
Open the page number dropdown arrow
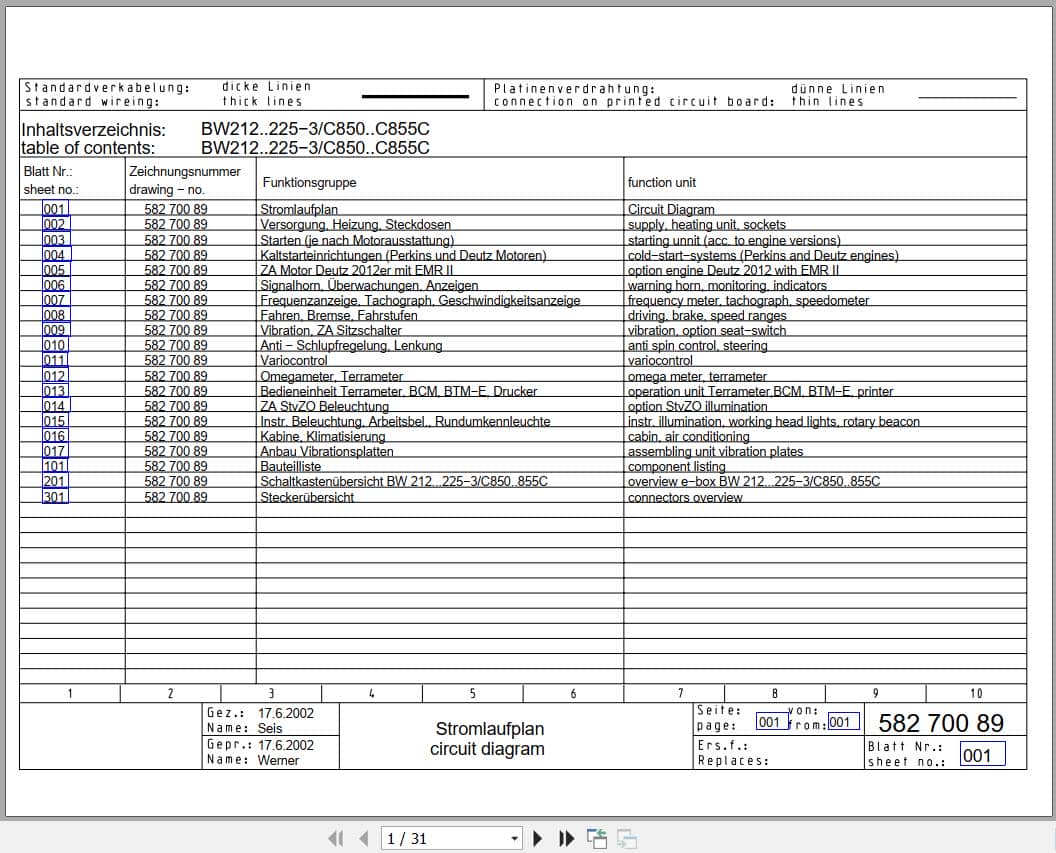pos(514,839)
